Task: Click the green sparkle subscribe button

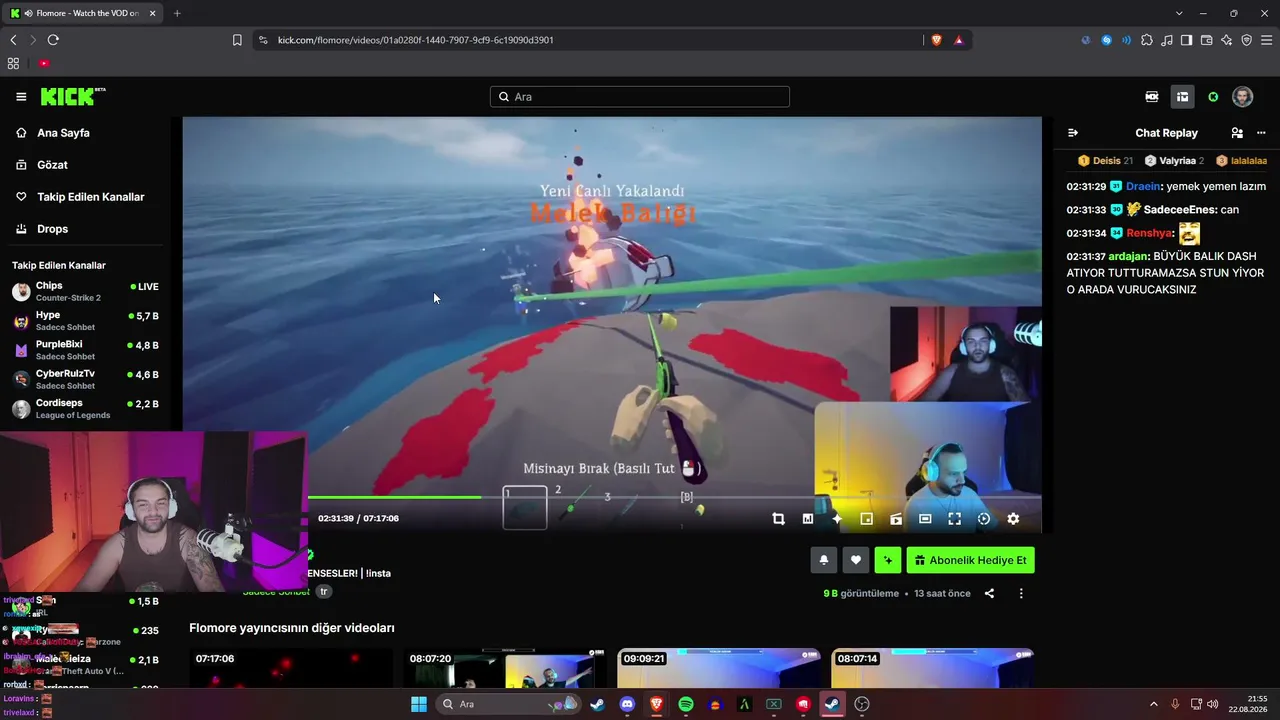Action: pos(888,560)
